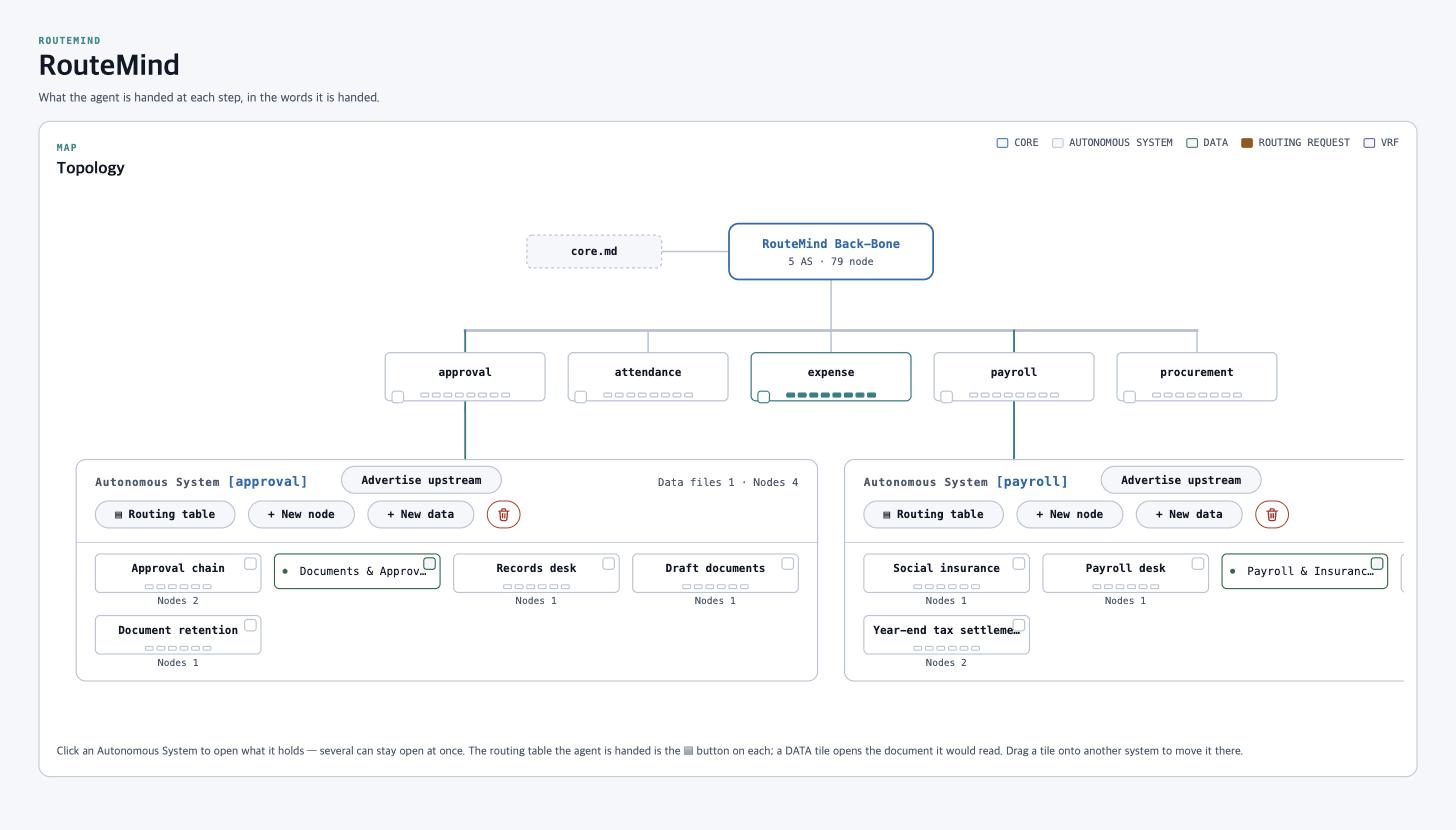Screen dimensions: 1456x830
Task: Add a New node to payroll
Action: point(1069,514)
